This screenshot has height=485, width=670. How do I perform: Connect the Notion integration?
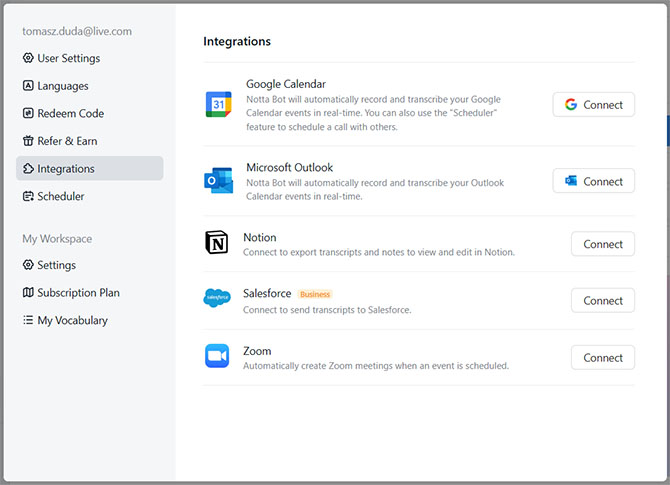pyautogui.click(x=602, y=244)
